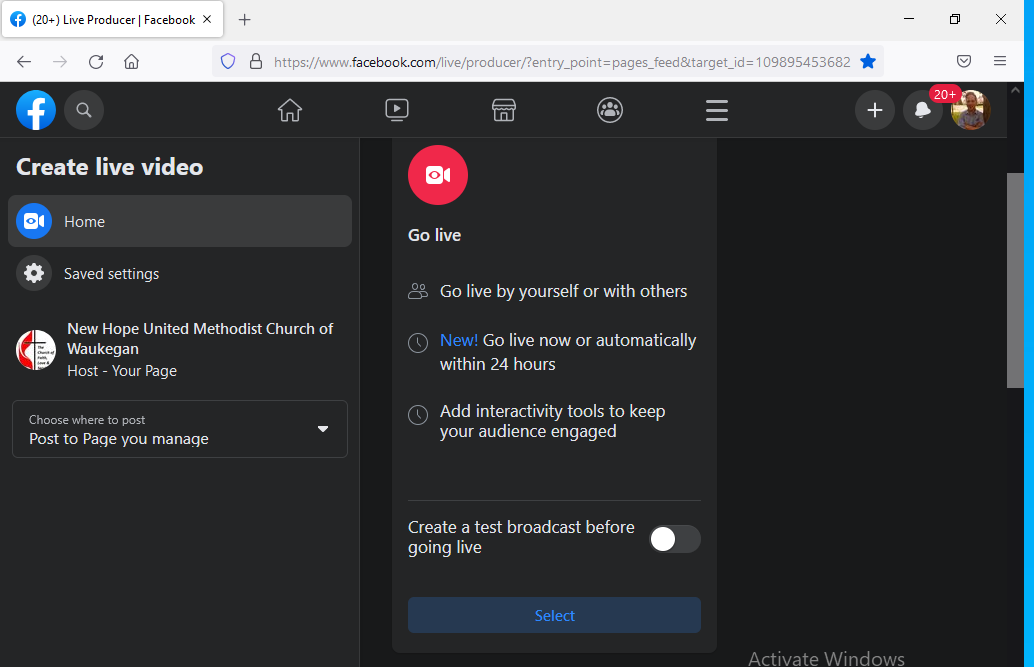The width and height of the screenshot is (1034, 667).
Task: Click the tracking protection shield icon
Action: click(x=228, y=61)
